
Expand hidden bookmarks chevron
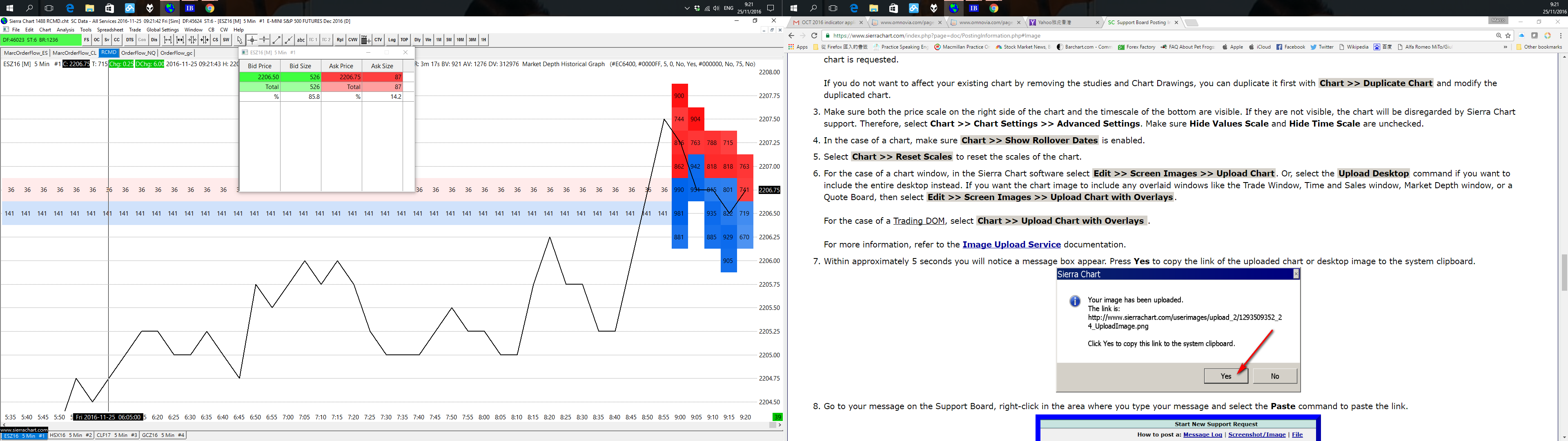tap(1505, 47)
